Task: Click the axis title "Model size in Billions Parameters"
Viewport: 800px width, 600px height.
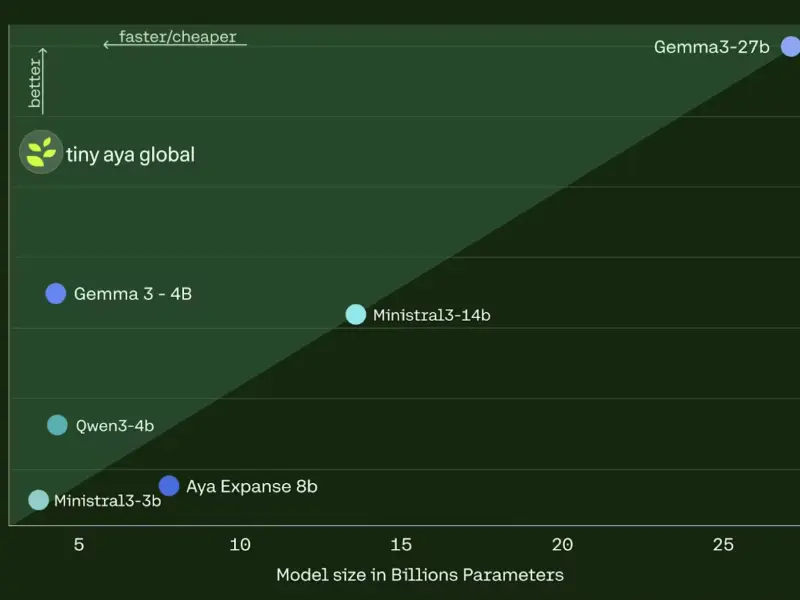Action: click(x=420, y=575)
